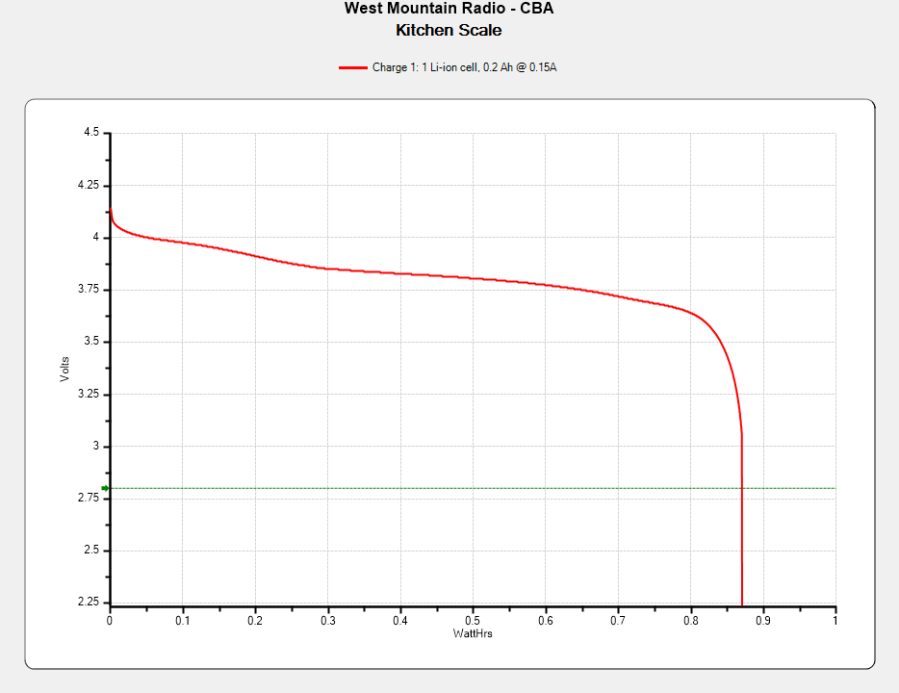899x693 pixels.
Task: Click the 2.75 tick label on Volts axis
Action: [x=88, y=498]
